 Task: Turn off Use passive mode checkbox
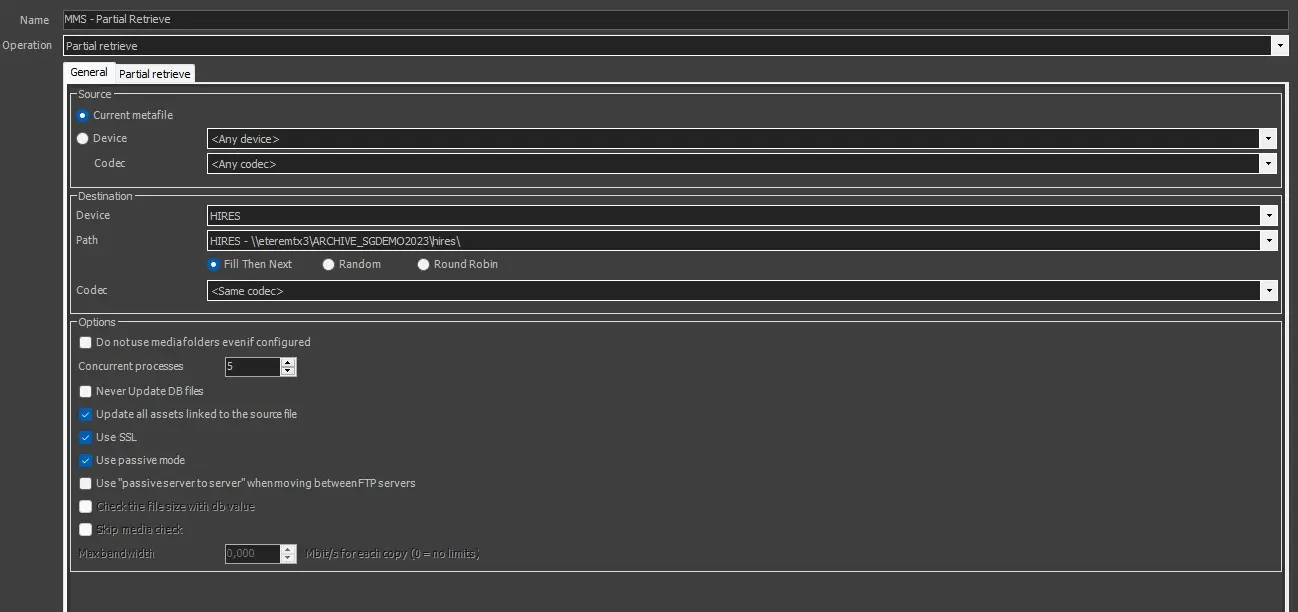[86, 461]
